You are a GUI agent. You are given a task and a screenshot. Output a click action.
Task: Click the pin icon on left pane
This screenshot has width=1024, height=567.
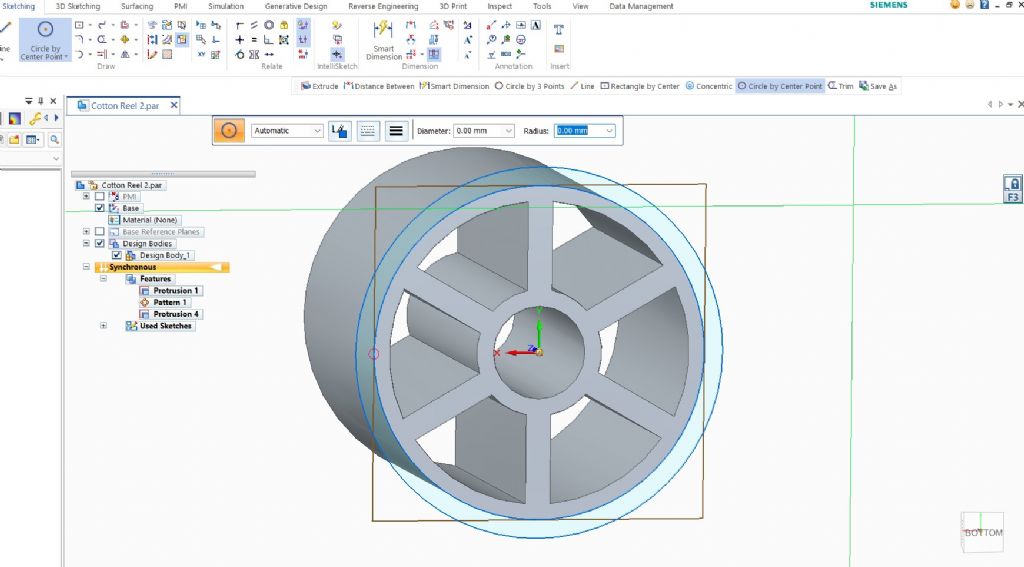point(40,101)
